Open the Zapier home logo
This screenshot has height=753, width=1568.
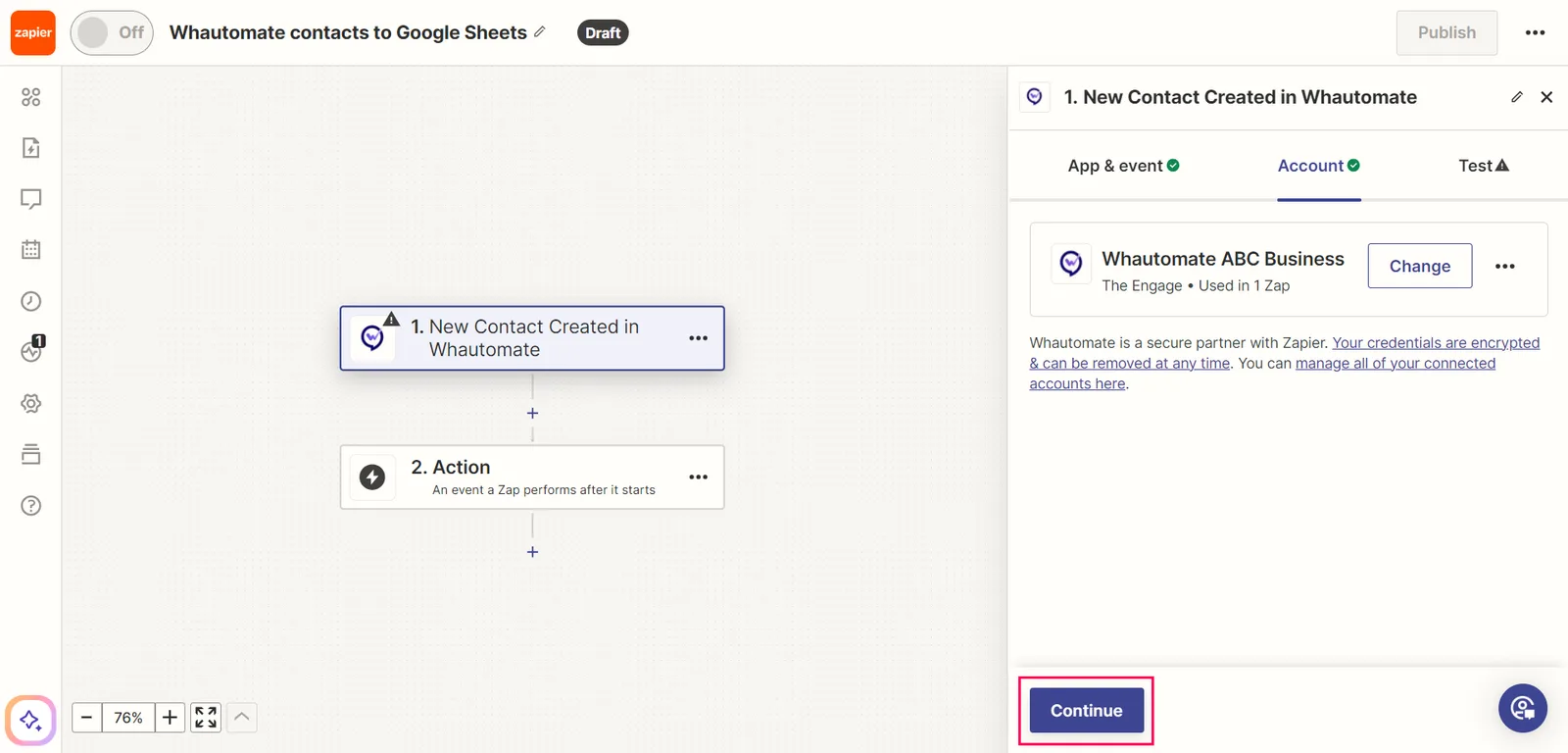tap(33, 32)
